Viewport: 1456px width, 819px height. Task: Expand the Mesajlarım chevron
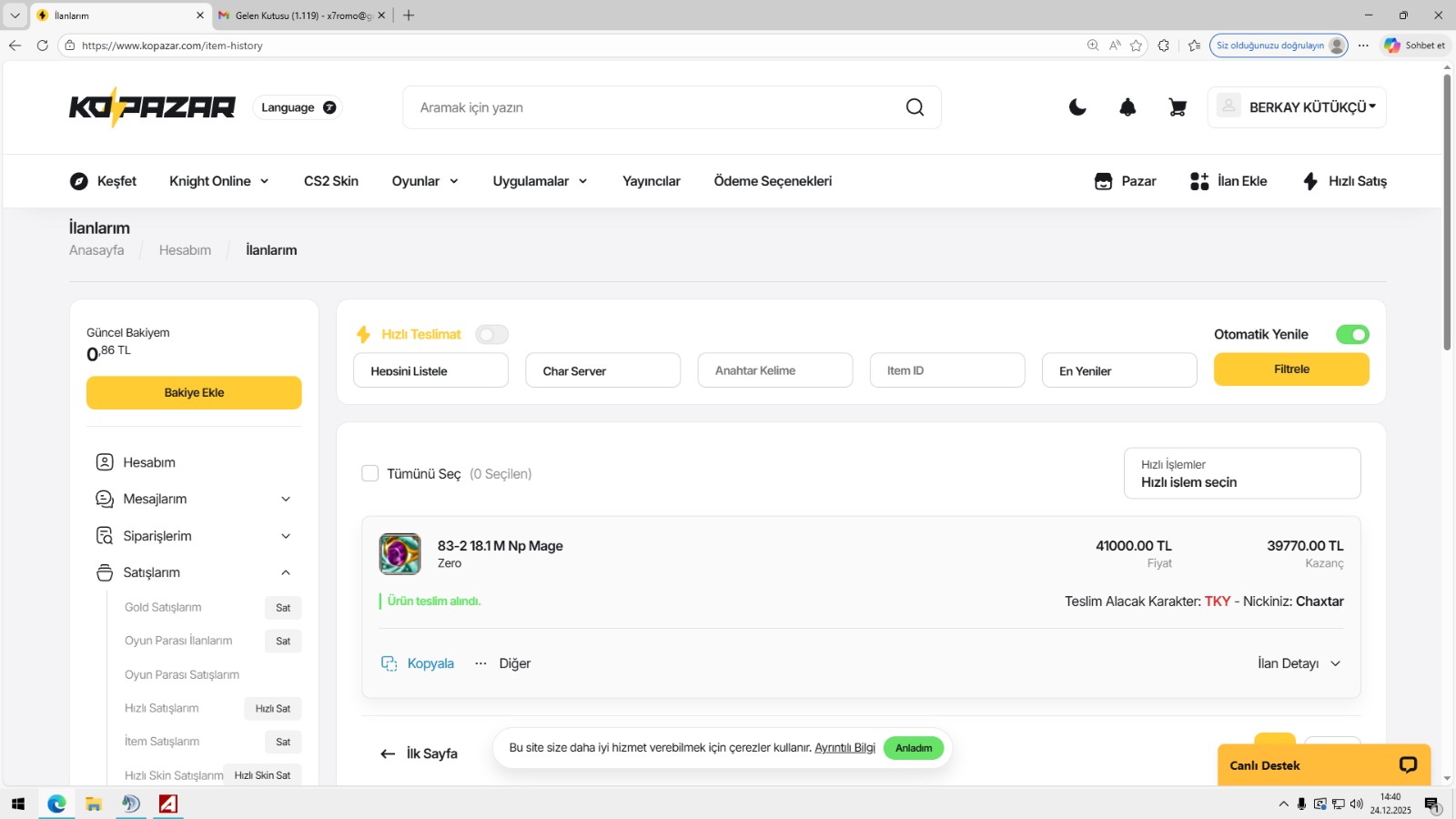point(286,499)
